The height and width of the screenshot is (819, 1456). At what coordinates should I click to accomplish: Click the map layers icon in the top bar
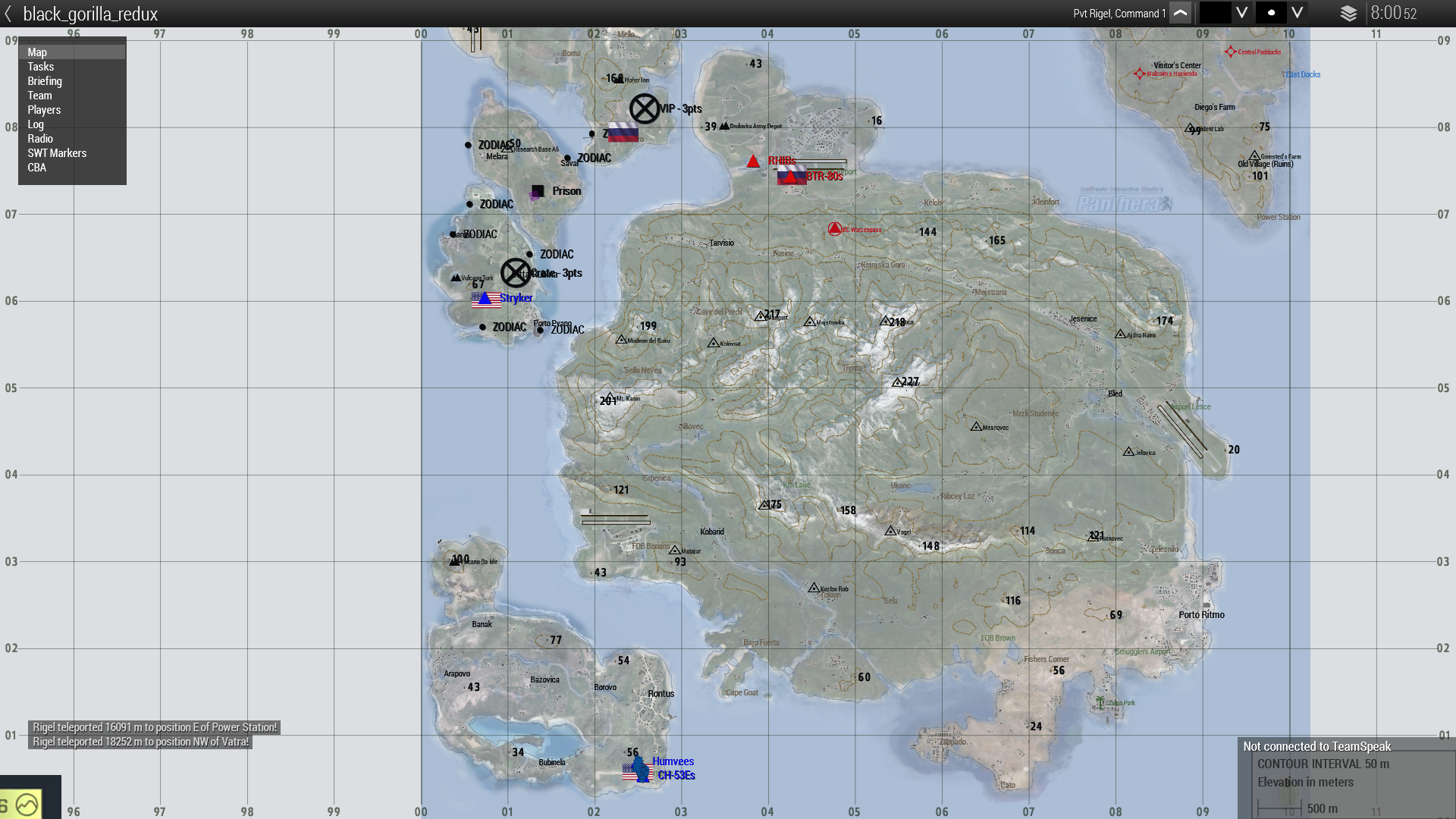coord(1348,13)
